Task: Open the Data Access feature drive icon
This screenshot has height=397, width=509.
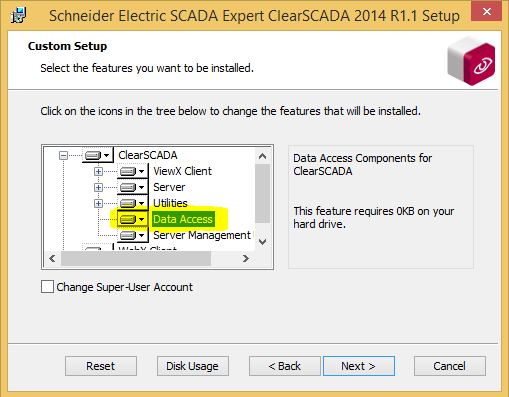Action: pos(132,219)
